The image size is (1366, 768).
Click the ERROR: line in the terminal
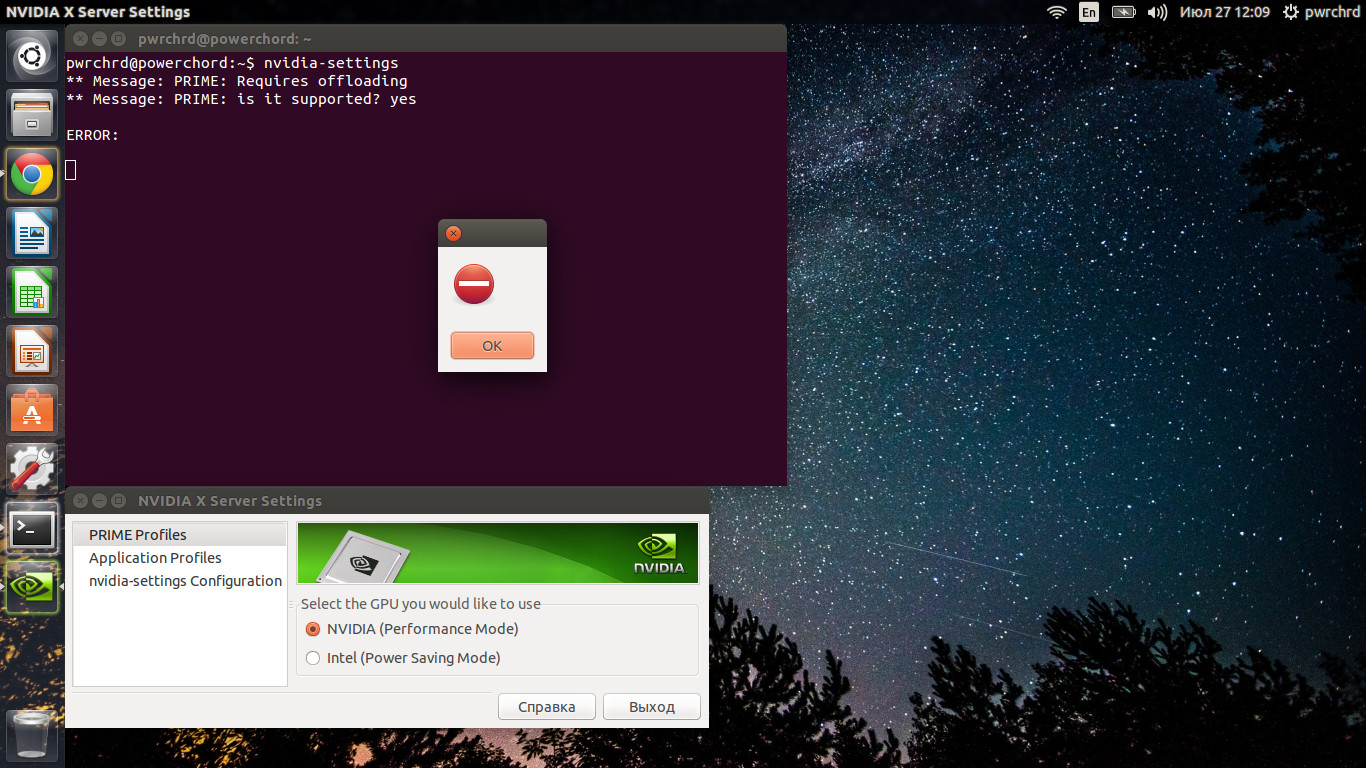[x=92, y=135]
